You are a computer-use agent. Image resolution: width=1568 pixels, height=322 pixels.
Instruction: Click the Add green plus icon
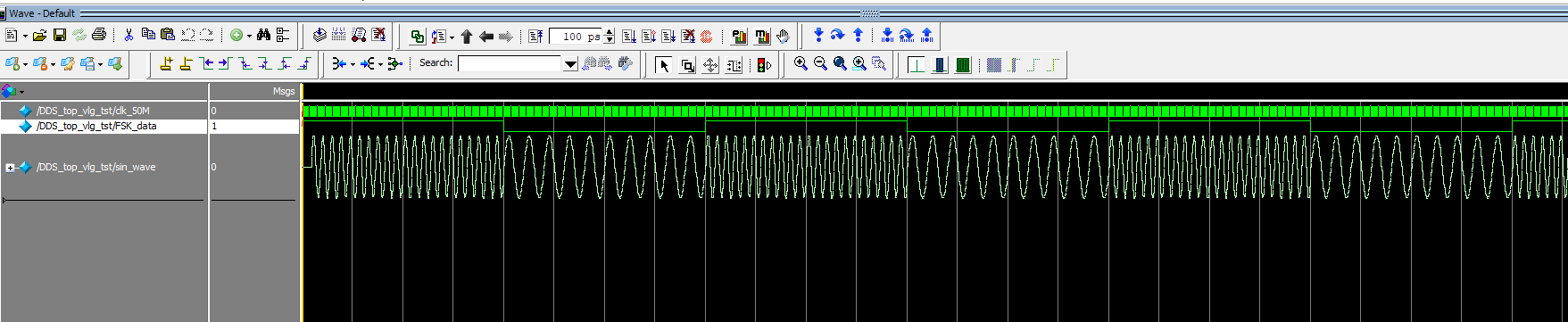[236, 36]
